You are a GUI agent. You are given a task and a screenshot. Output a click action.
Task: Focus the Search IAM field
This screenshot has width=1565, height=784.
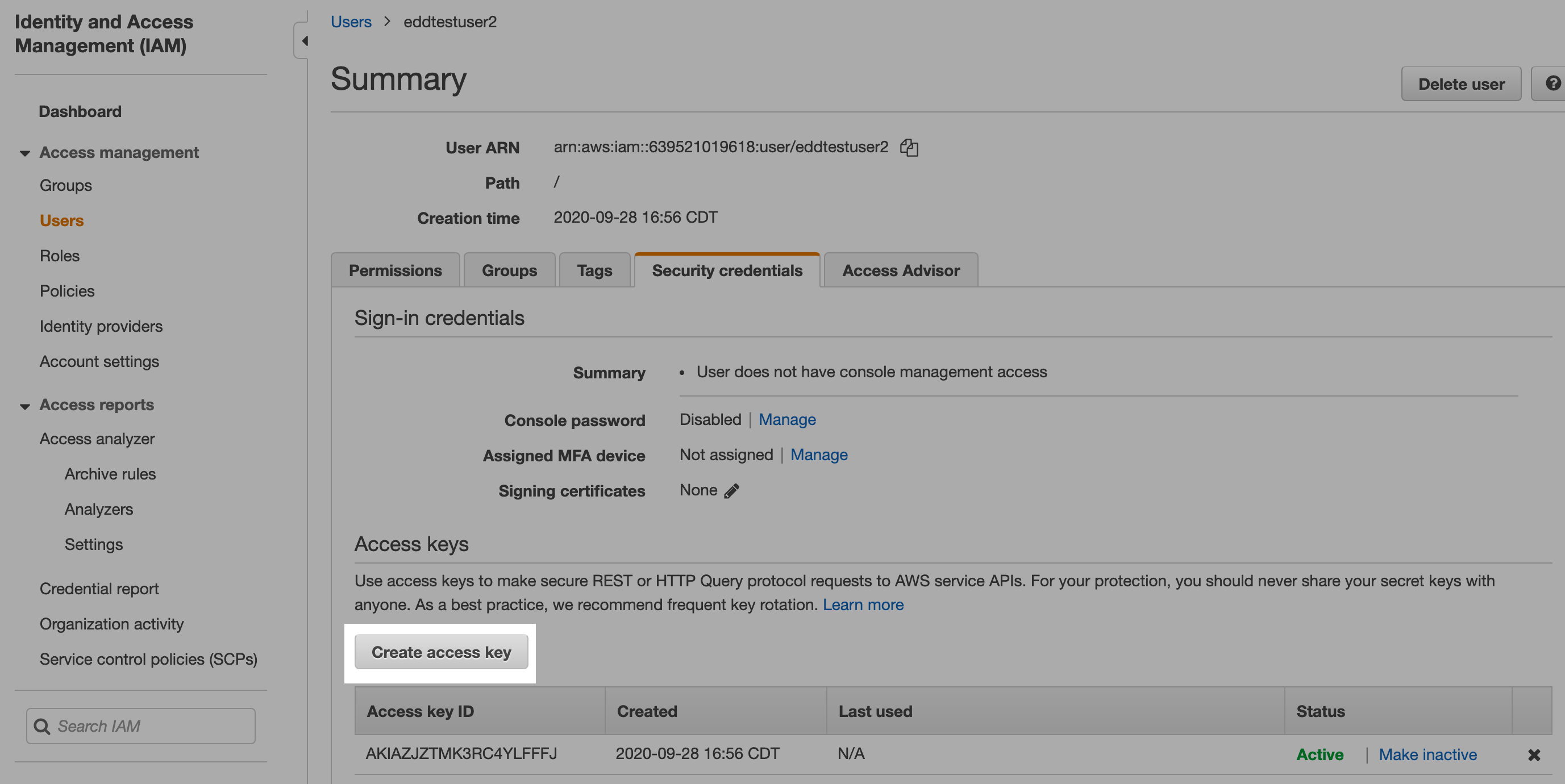tap(141, 725)
